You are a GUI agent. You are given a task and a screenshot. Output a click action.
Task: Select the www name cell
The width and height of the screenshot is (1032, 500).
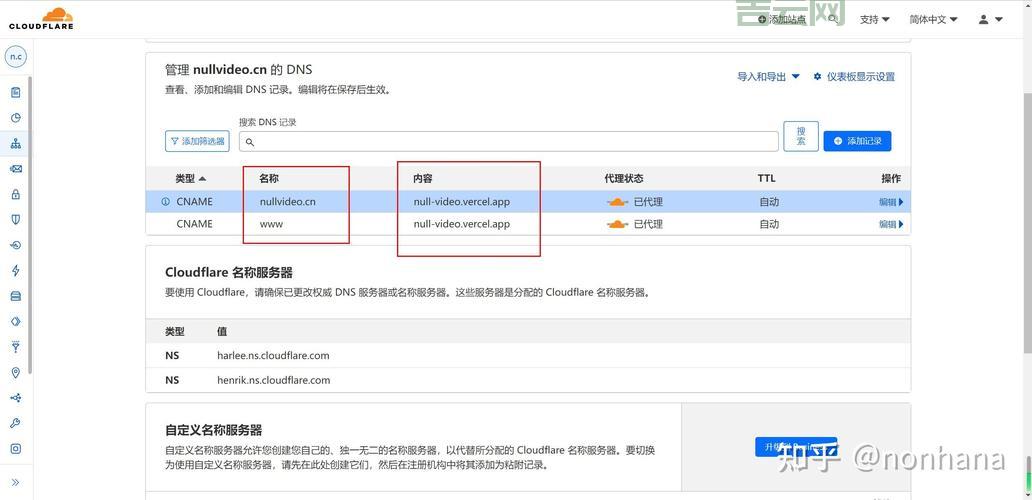click(271, 224)
